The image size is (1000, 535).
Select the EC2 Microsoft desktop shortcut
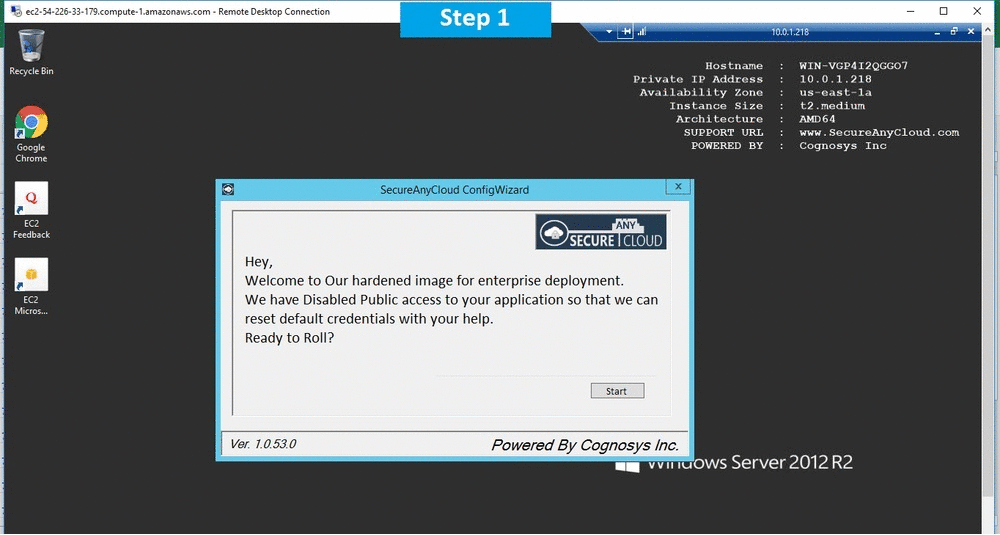tap(31, 277)
